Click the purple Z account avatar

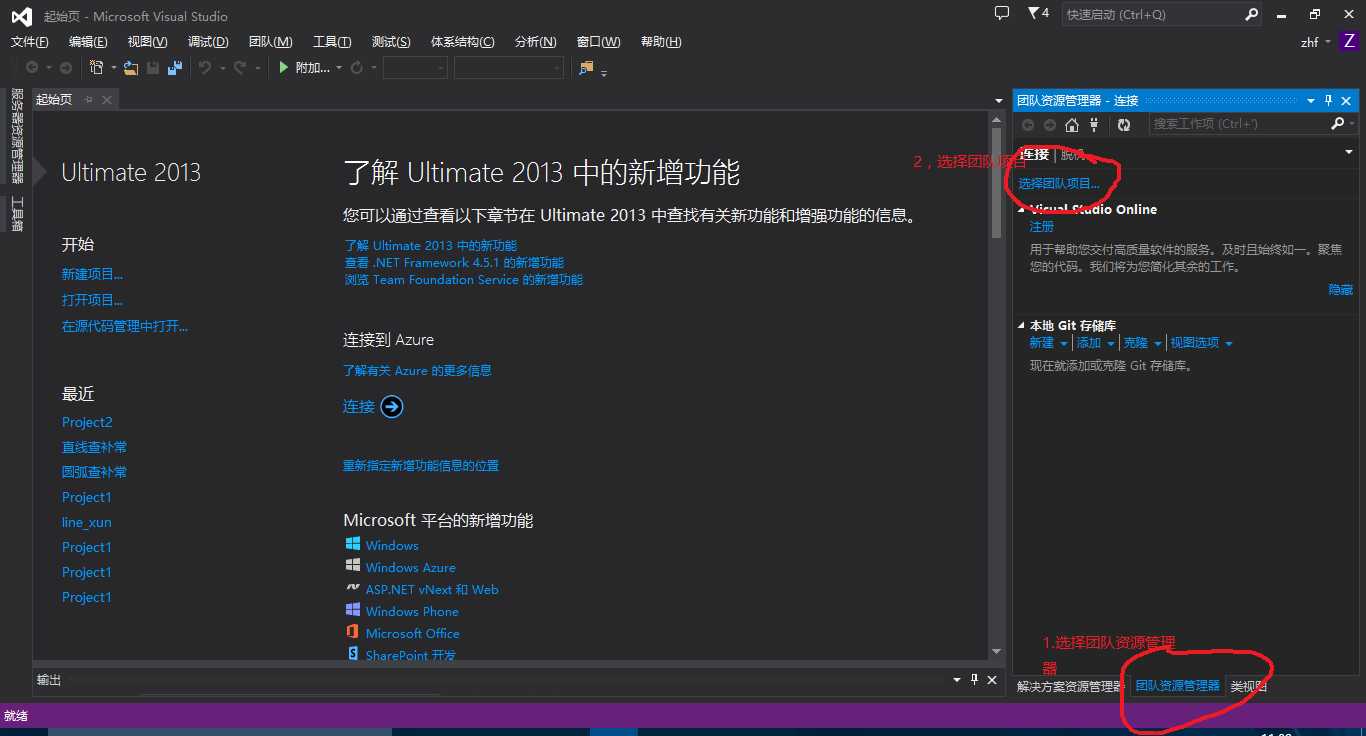pyautogui.click(x=1349, y=42)
